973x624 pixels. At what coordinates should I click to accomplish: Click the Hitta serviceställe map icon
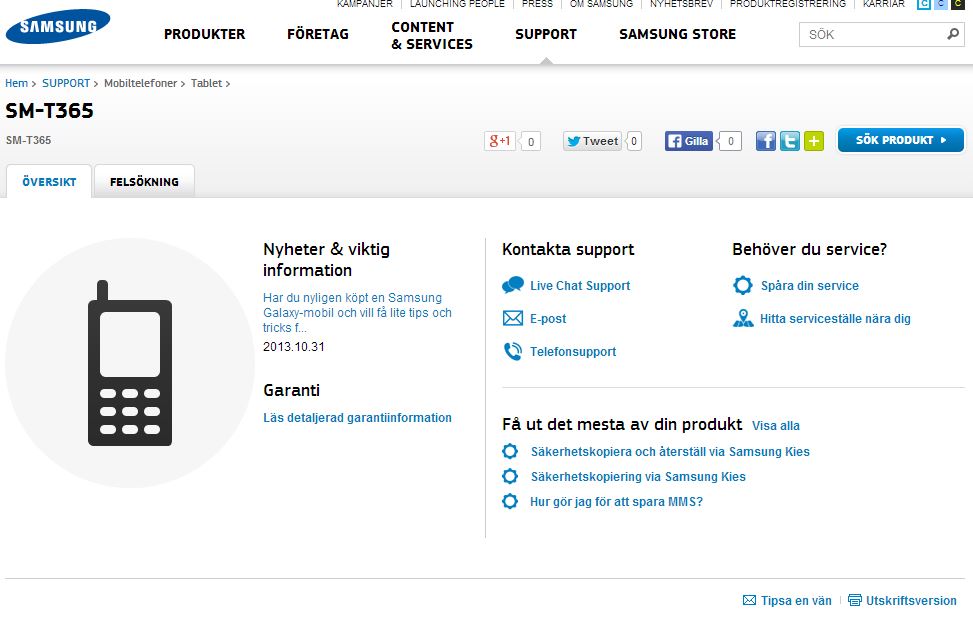(x=743, y=319)
